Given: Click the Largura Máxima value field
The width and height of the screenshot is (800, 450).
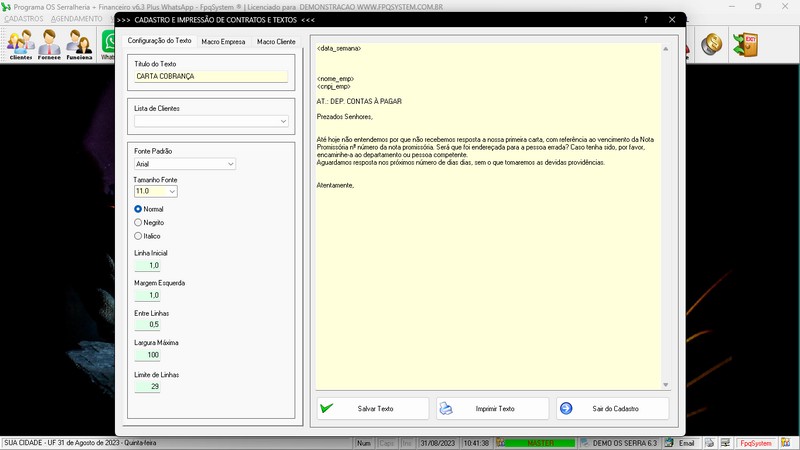Looking at the screenshot, I should [147, 355].
